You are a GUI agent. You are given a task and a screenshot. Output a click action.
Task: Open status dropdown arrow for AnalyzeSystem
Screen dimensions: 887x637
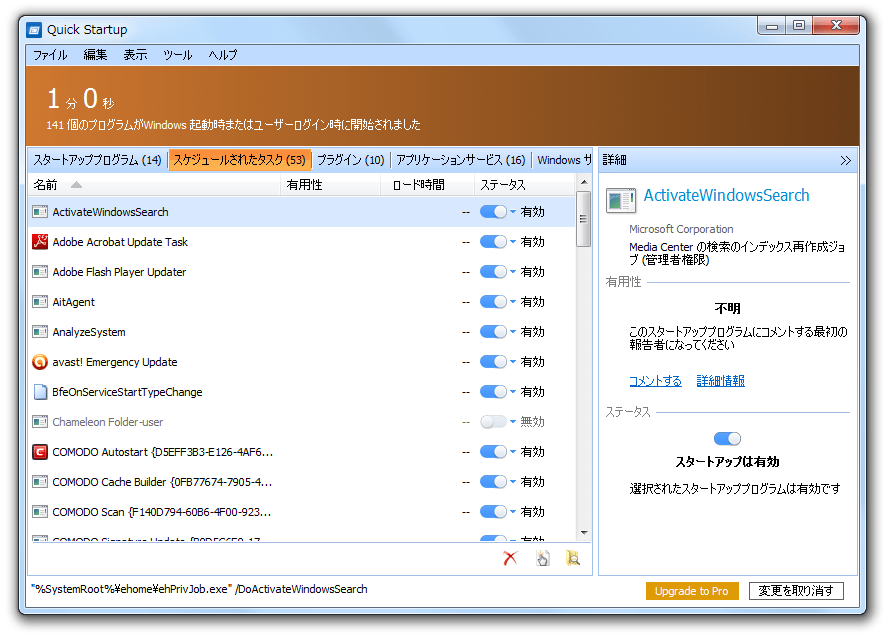click(513, 332)
